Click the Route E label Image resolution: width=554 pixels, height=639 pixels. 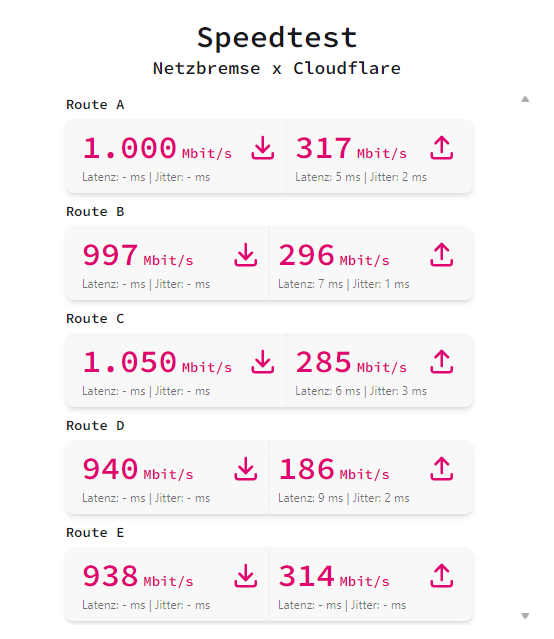coord(95,532)
